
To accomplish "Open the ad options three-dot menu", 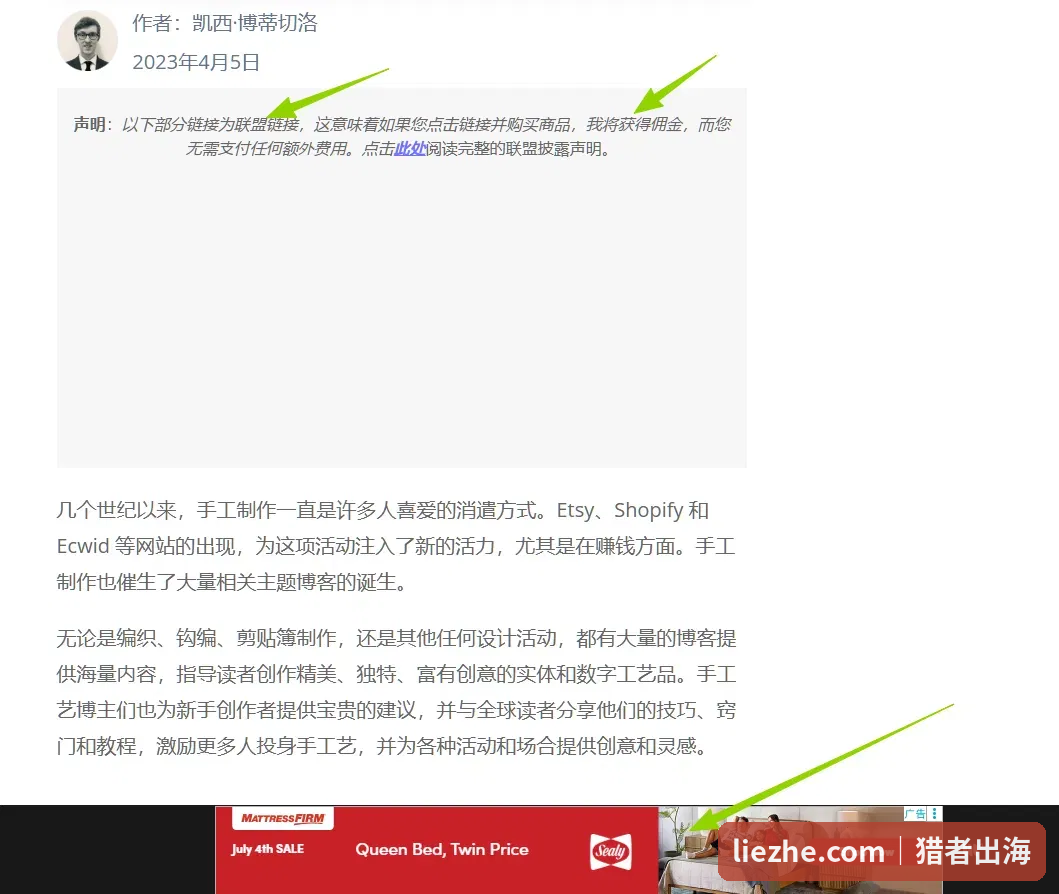I will [935, 814].
